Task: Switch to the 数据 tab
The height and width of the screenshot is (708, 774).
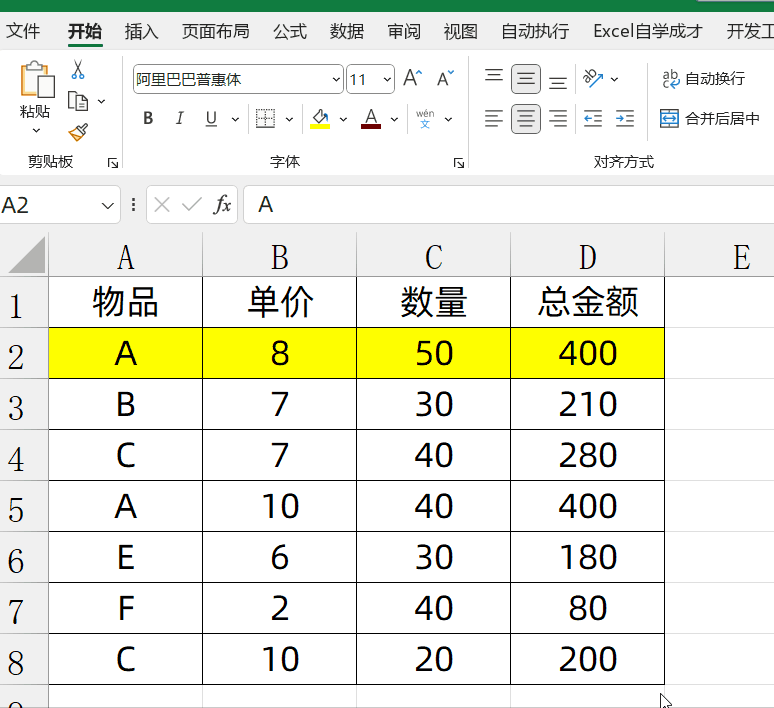Action: point(347,31)
